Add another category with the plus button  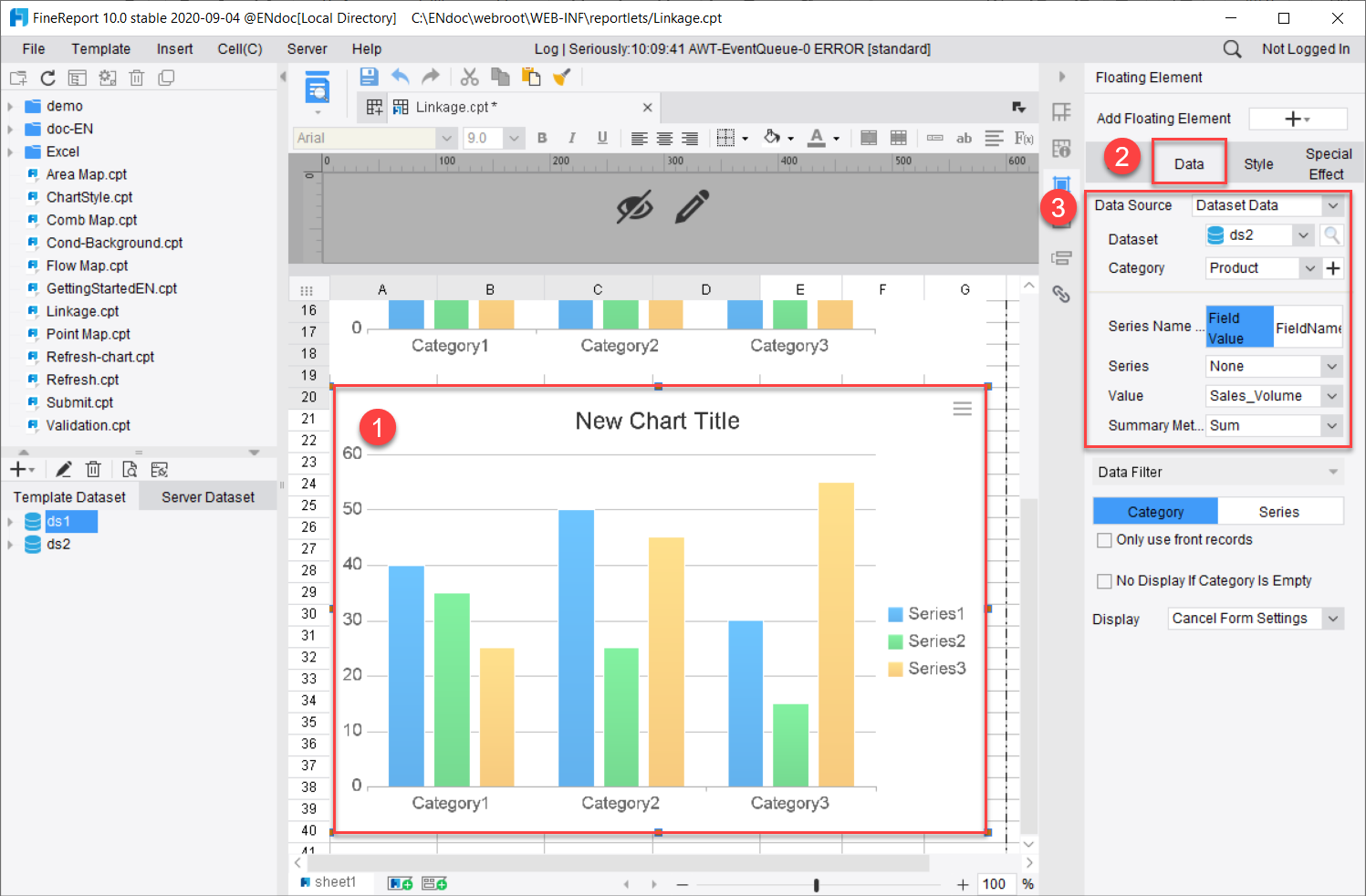tap(1333, 268)
